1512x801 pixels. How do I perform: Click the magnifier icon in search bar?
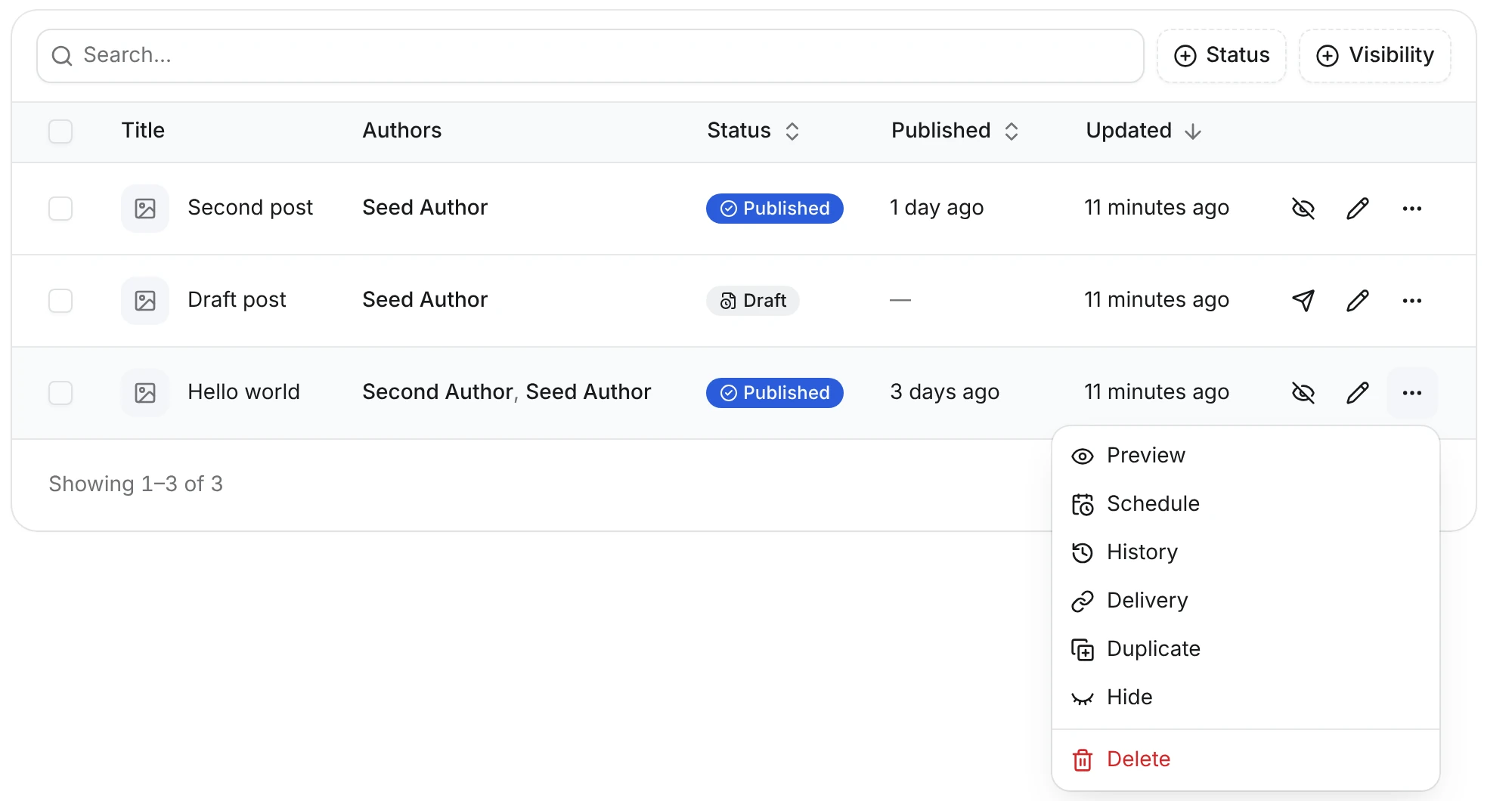pos(62,56)
